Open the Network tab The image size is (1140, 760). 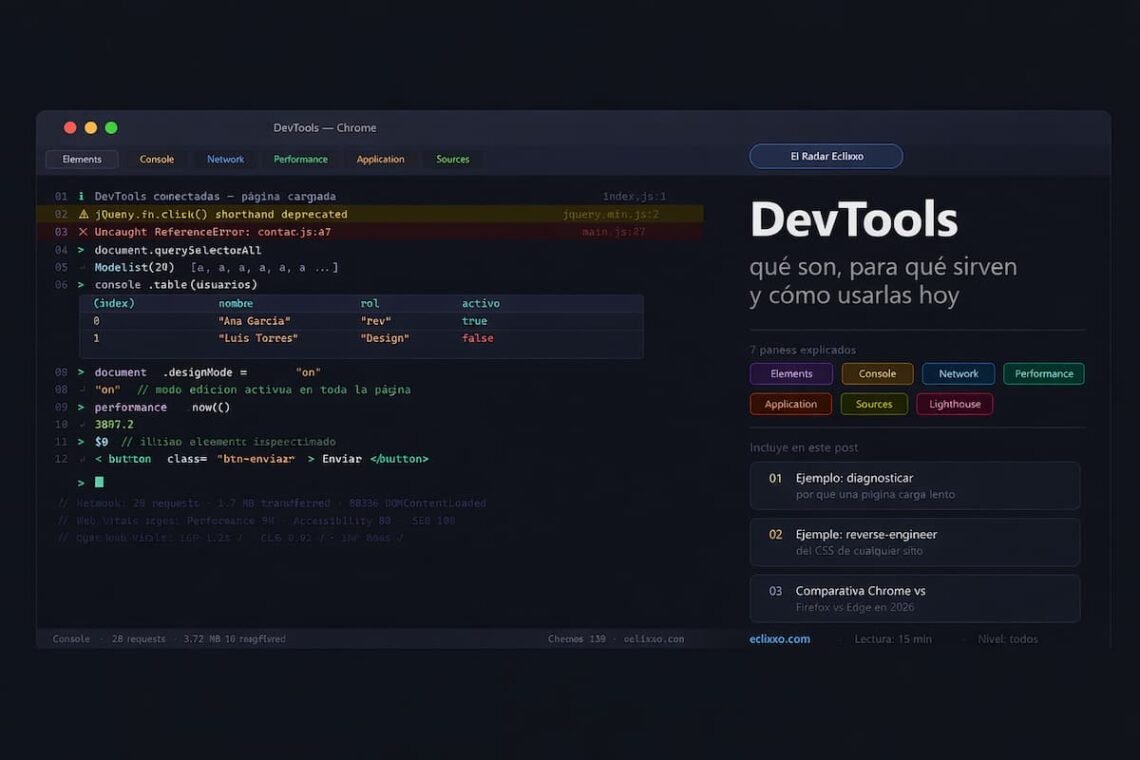pos(225,159)
